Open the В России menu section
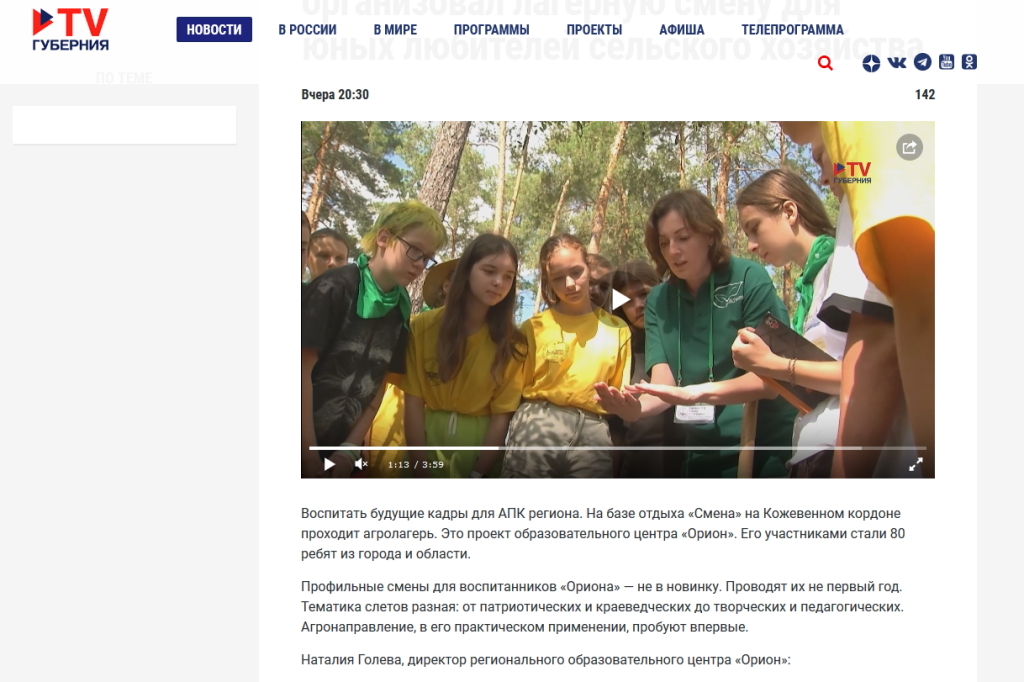This screenshot has height=682, width=1024. [308, 29]
